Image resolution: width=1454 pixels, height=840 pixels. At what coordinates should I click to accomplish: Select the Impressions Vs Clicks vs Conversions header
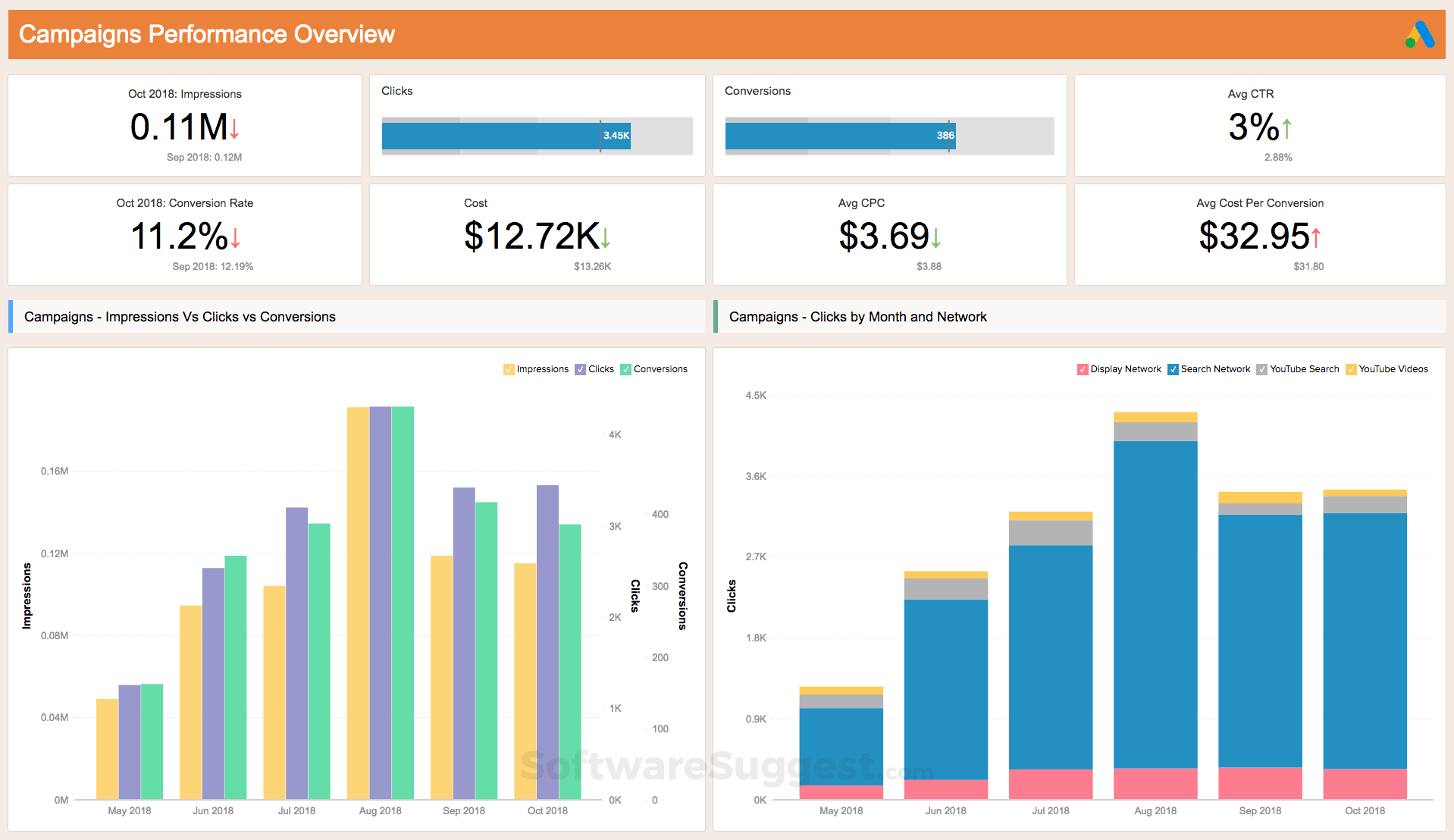(x=179, y=317)
